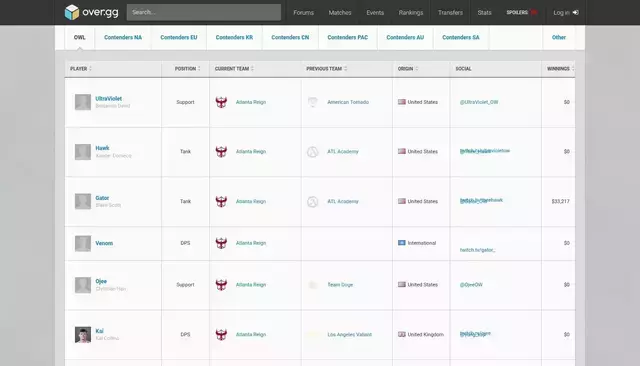
Task: Open Team Doge previous team link
Action: (340, 284)
